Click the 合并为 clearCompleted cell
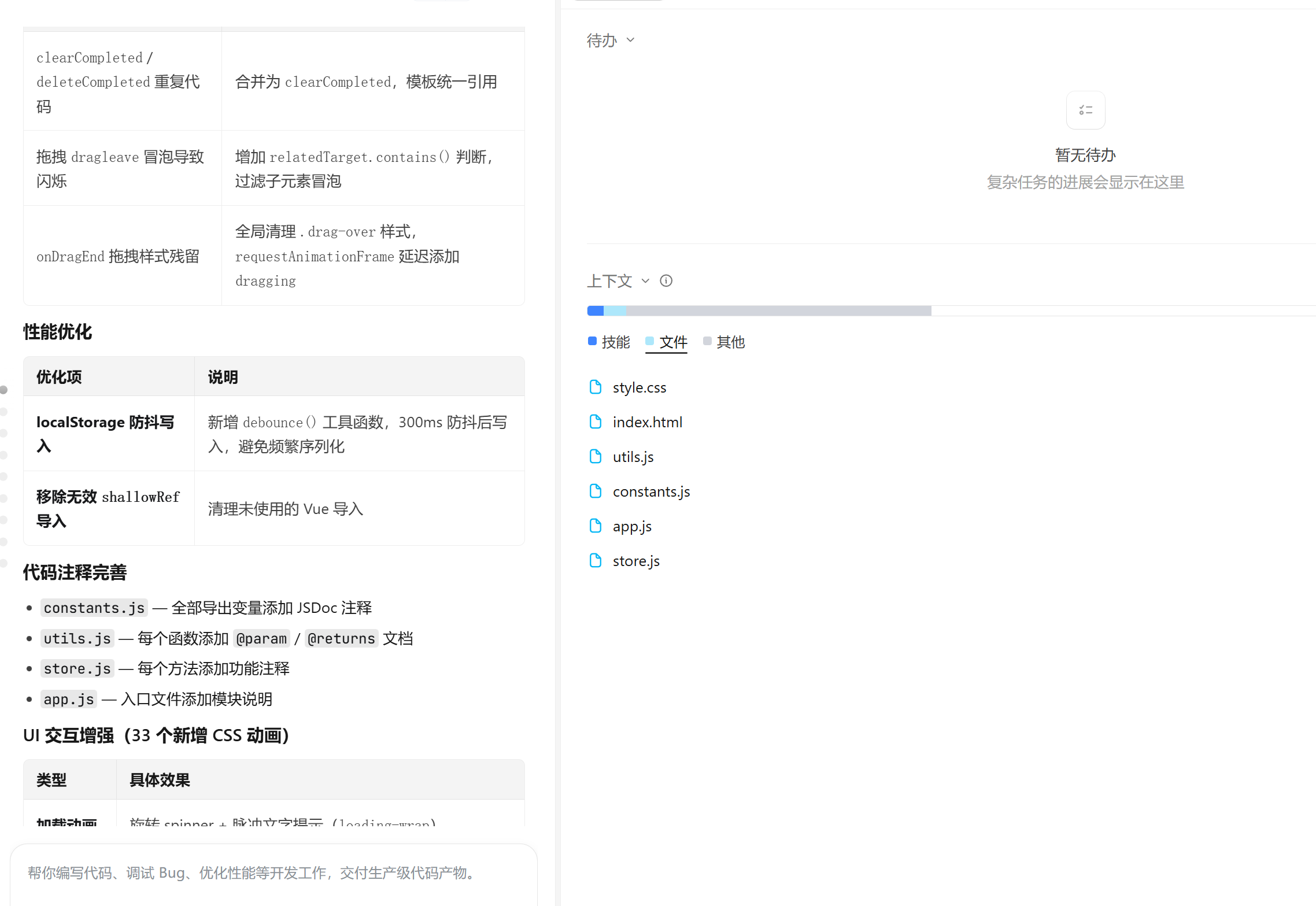The image size is (1316, 906). [373, 82]
